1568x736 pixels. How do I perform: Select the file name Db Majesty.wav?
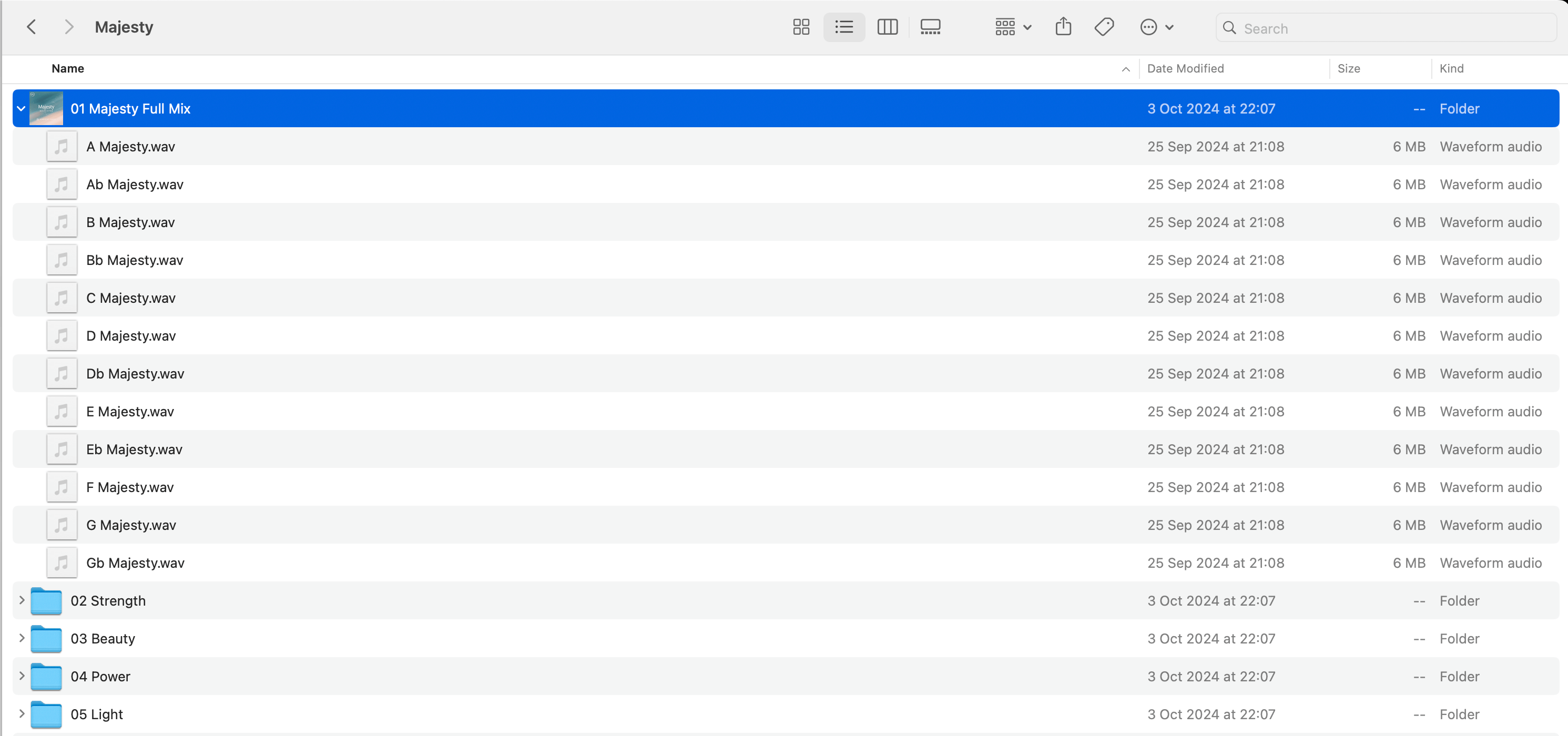[135, 373]
